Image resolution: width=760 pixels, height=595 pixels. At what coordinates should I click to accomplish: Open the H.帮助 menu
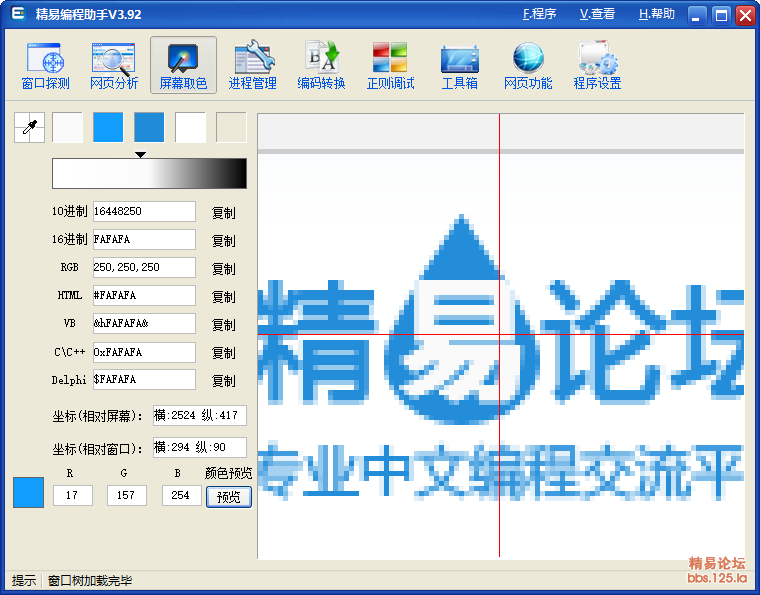(x=657, y=14)
